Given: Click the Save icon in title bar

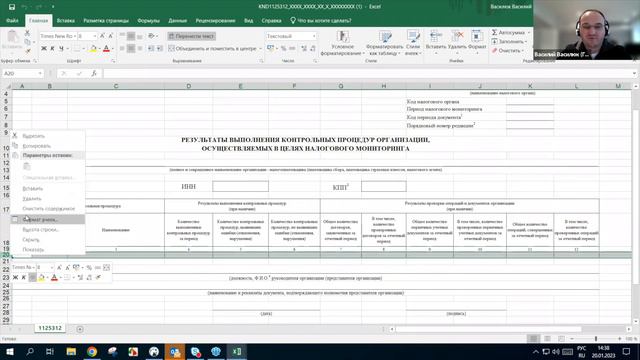Looking at the screenshot, I should pos(12,7).
